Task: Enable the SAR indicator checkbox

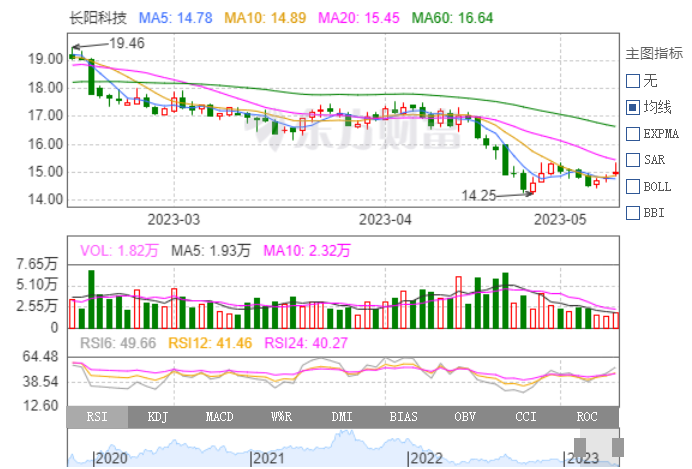Action: coord(632,159)
